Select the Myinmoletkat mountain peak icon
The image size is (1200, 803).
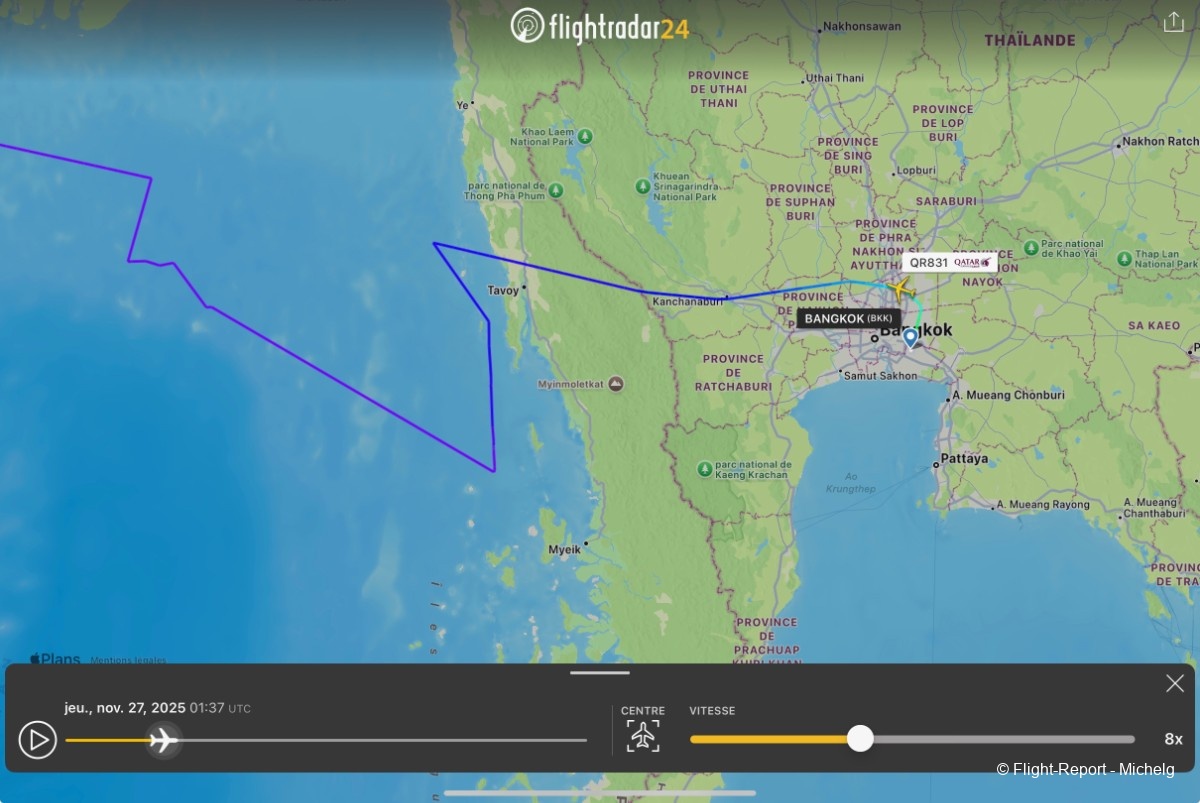[x=616, y=384]
